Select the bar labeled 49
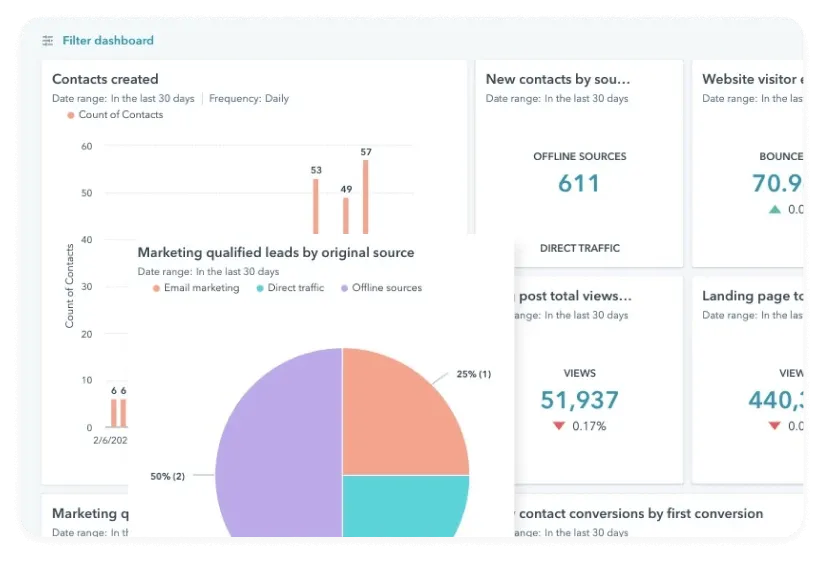 tap(346, 216)
